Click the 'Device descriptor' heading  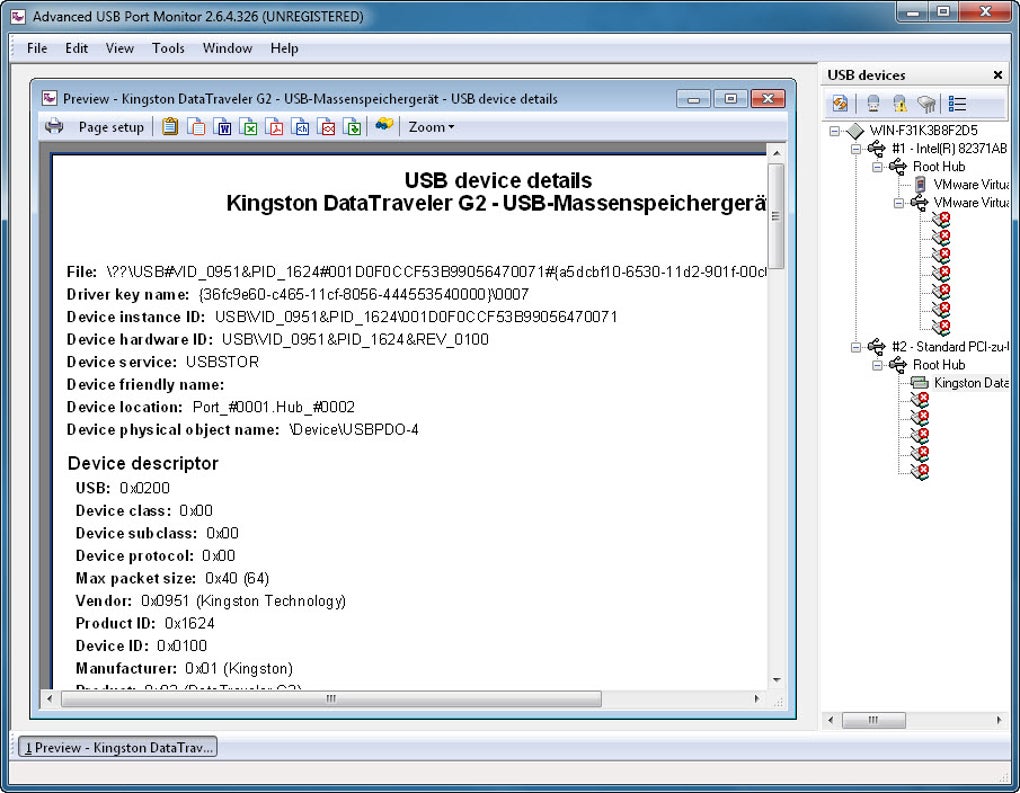coord(143,463)
